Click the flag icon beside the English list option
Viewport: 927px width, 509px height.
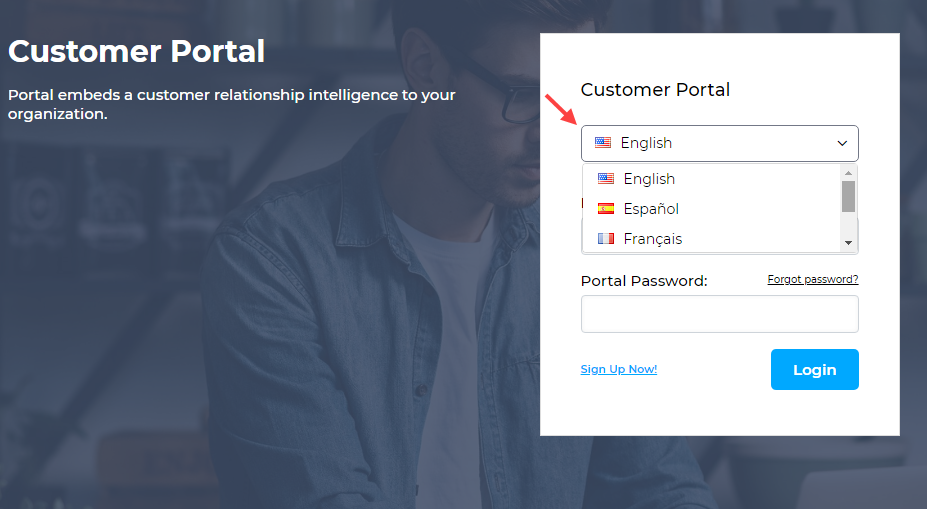tap(606, 179)
